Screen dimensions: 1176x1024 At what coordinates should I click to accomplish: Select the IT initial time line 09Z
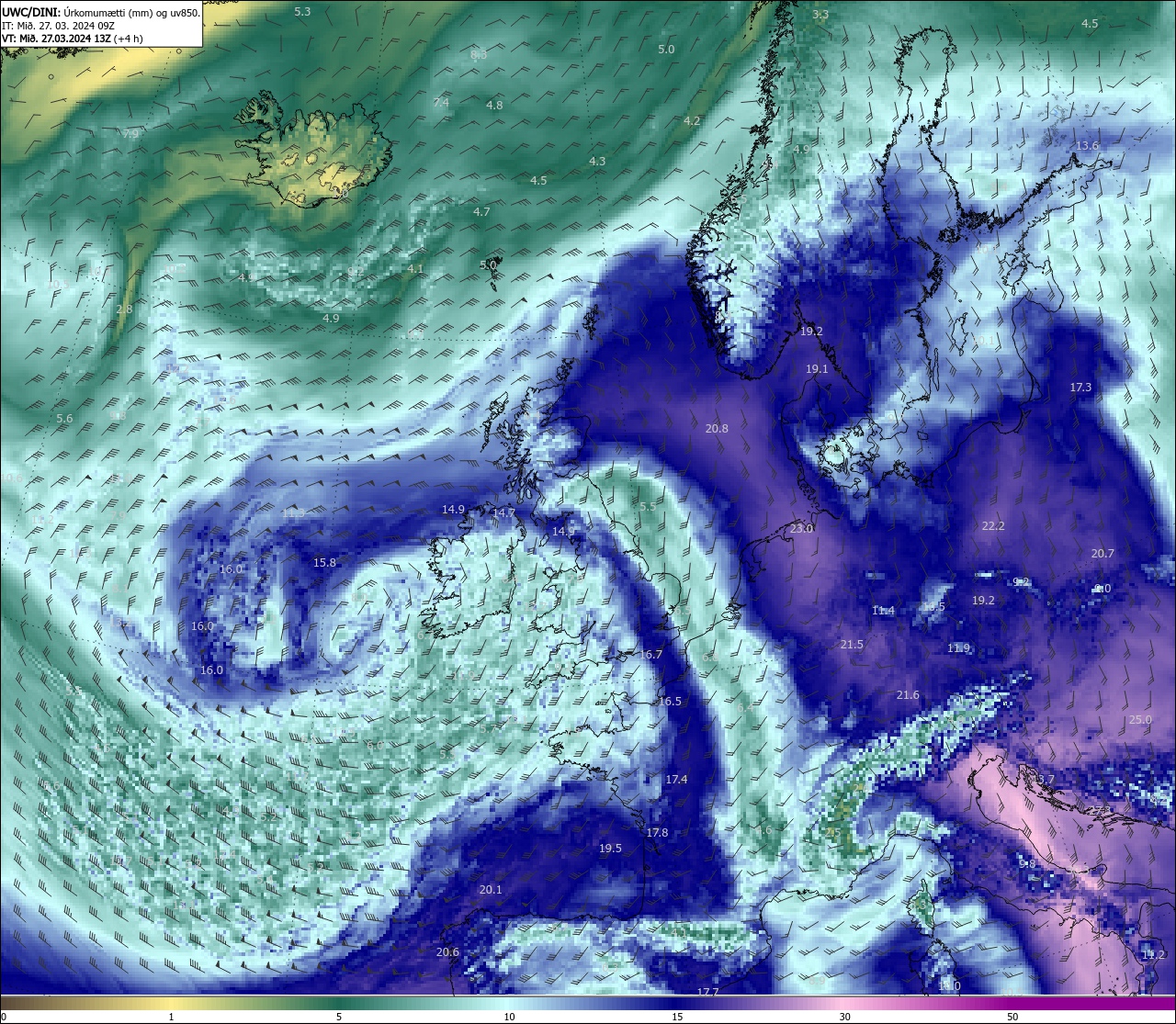click(58, 26)
